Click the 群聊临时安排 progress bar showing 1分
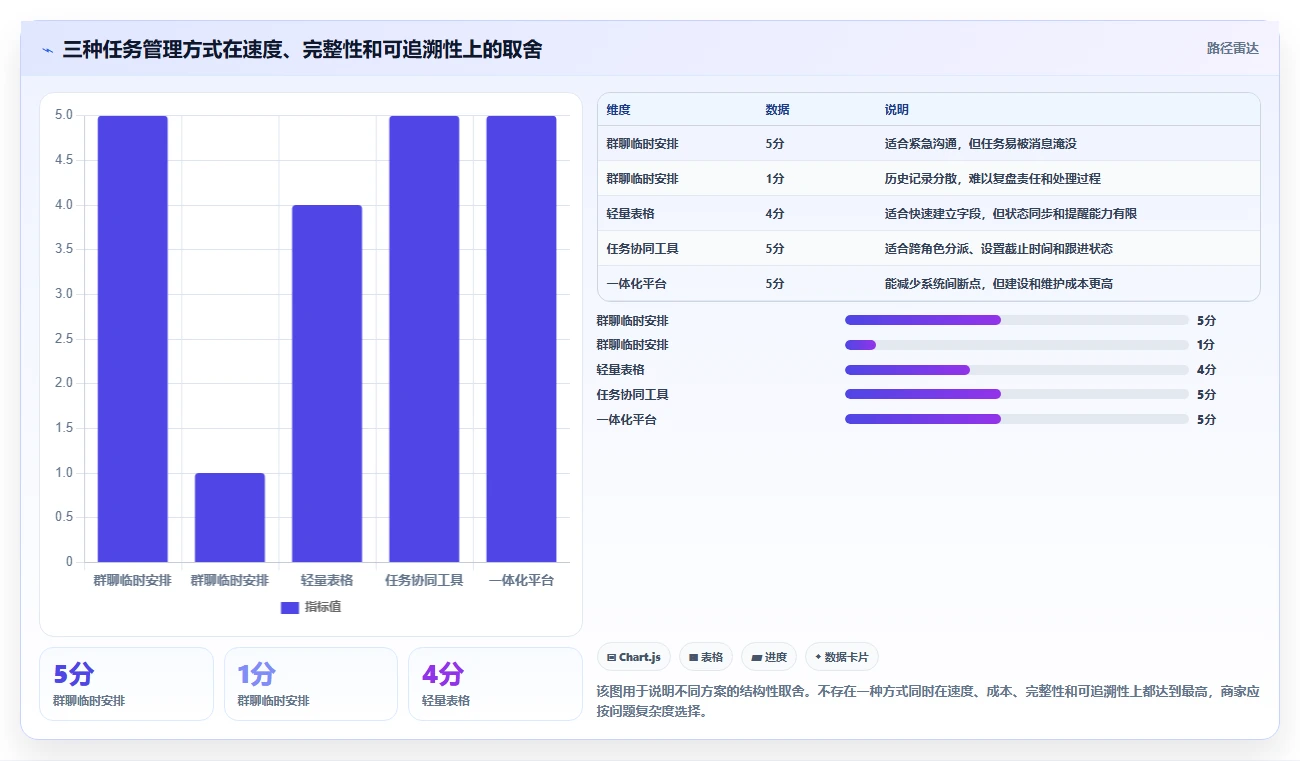Screen dimensions: 1300x761 (1017, 345)
